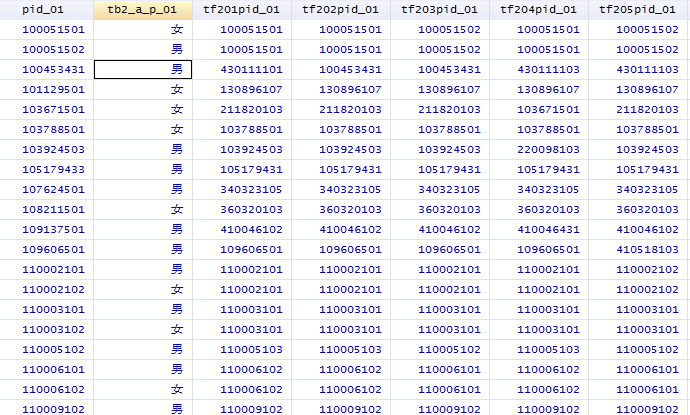Click 360320103 in the tf202pid_01 column
Image resolution: width=690 pixels, height=415 pixels.
[x=341, y=210]
